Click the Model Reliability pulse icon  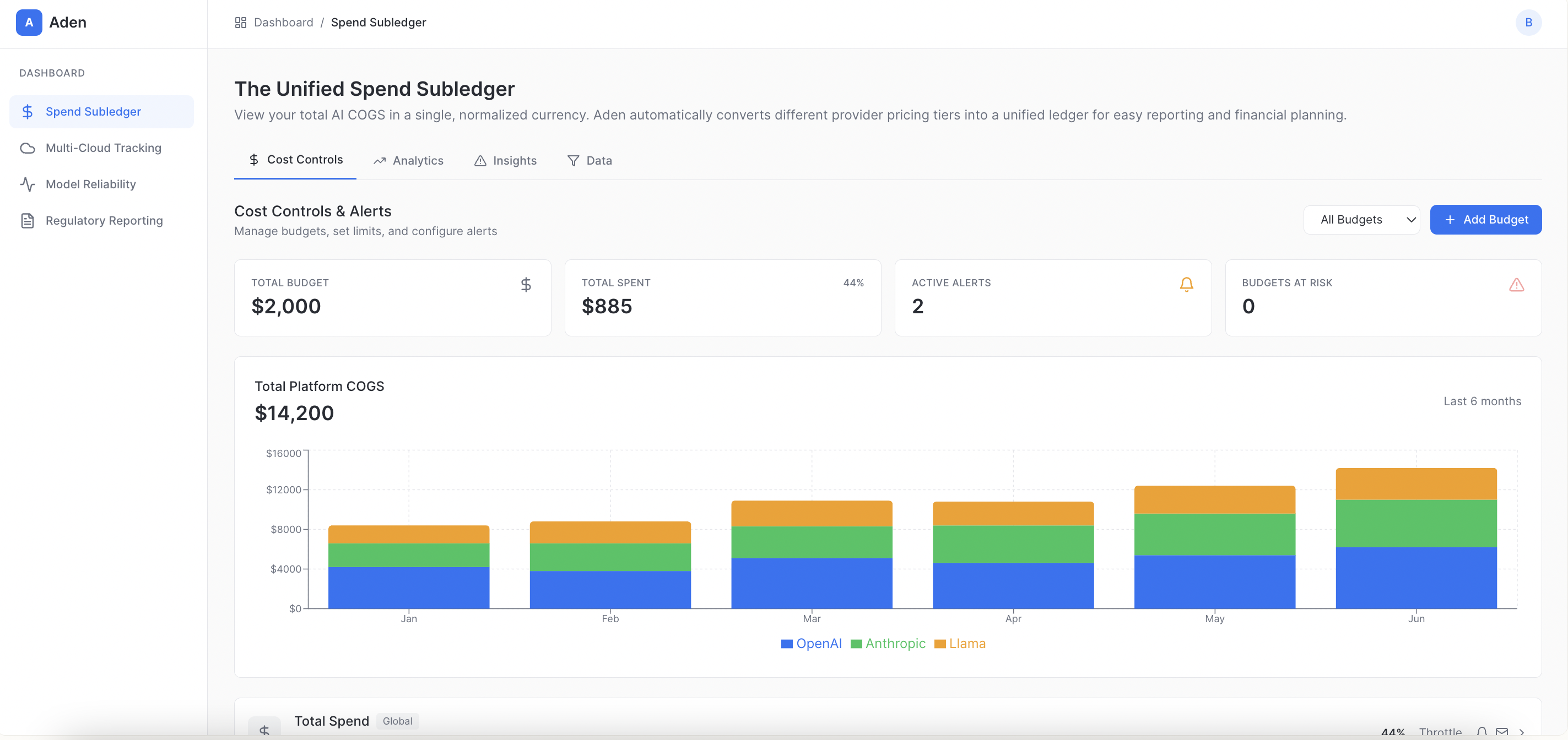pos(28,184)
